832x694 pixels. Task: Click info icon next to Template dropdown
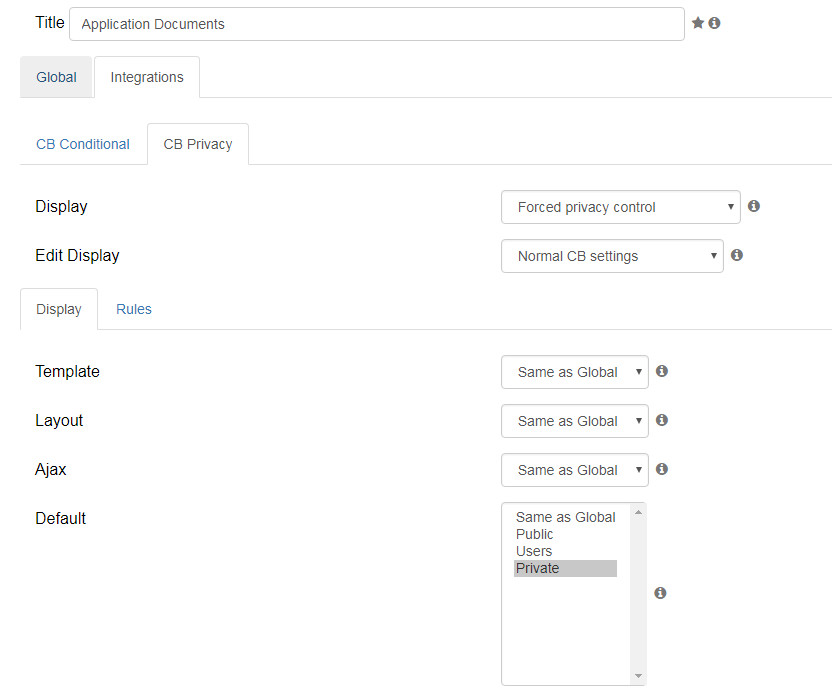tap(662, 371)
